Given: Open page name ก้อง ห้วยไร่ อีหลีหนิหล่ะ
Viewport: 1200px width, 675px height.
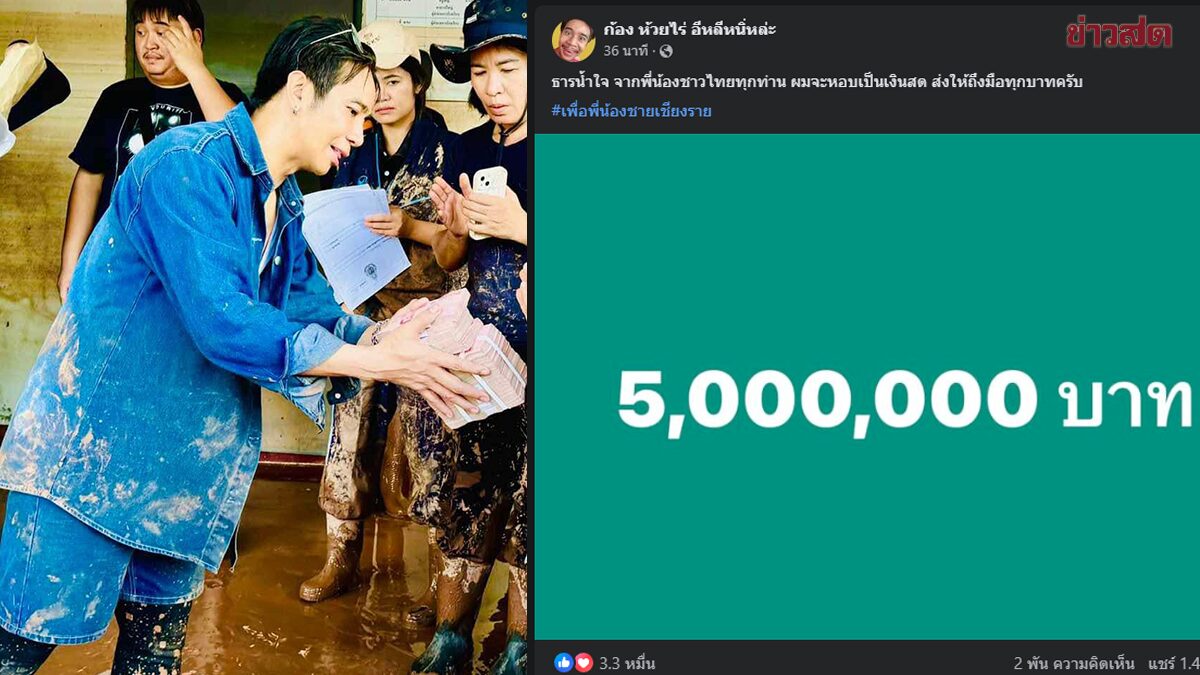Looking at the screenshot, I should tap(689, 29).
